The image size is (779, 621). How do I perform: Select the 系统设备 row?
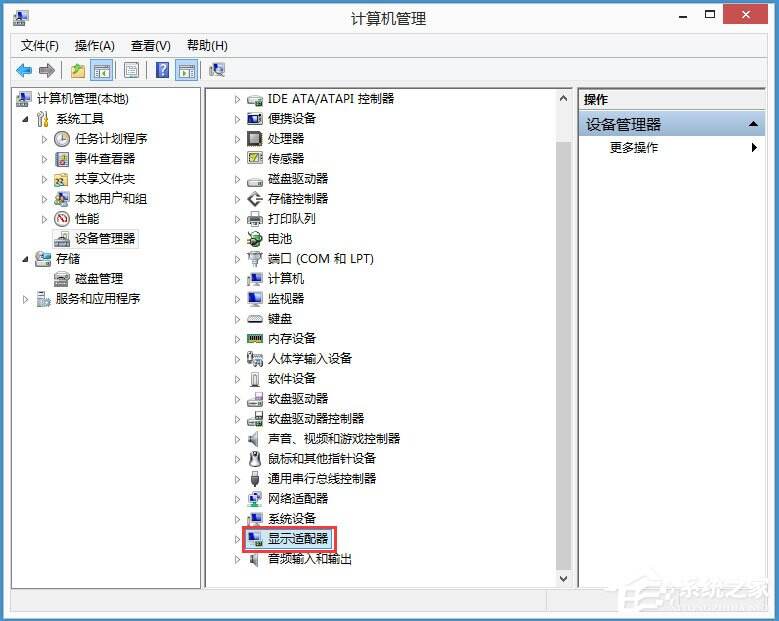[x=292, y=519]
